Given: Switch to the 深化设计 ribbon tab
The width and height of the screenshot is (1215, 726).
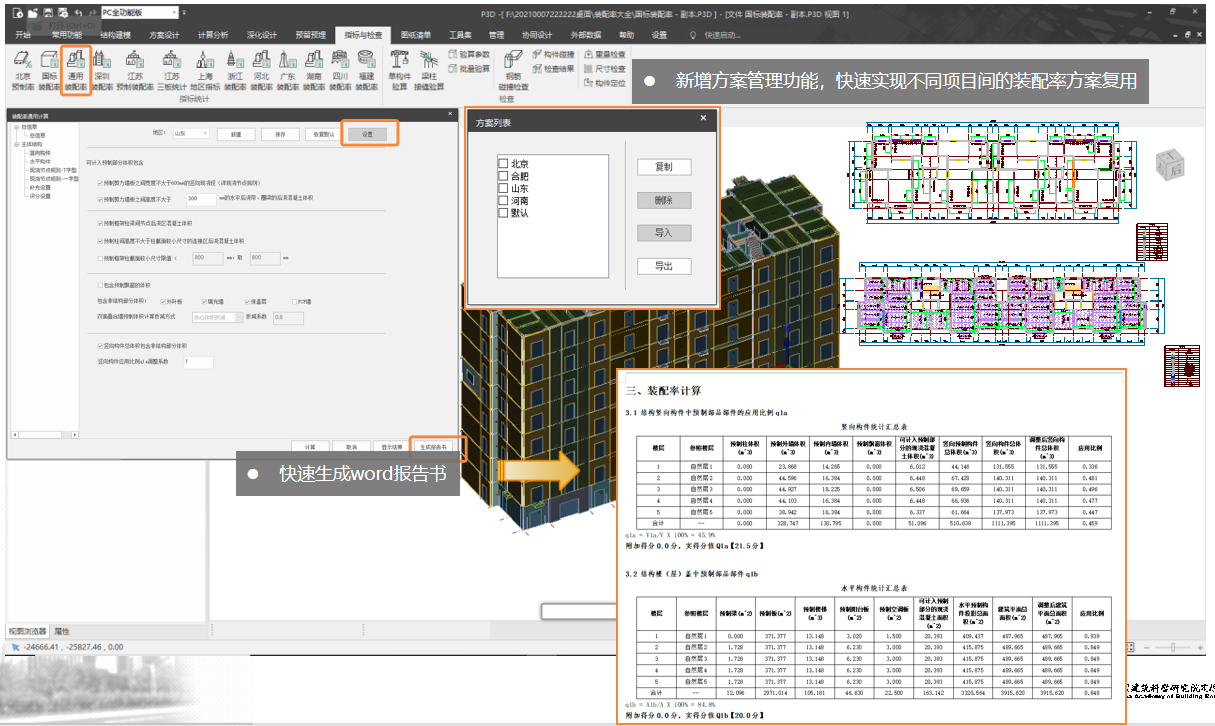Looking at the screenshot, I should (x=262, y=35).
